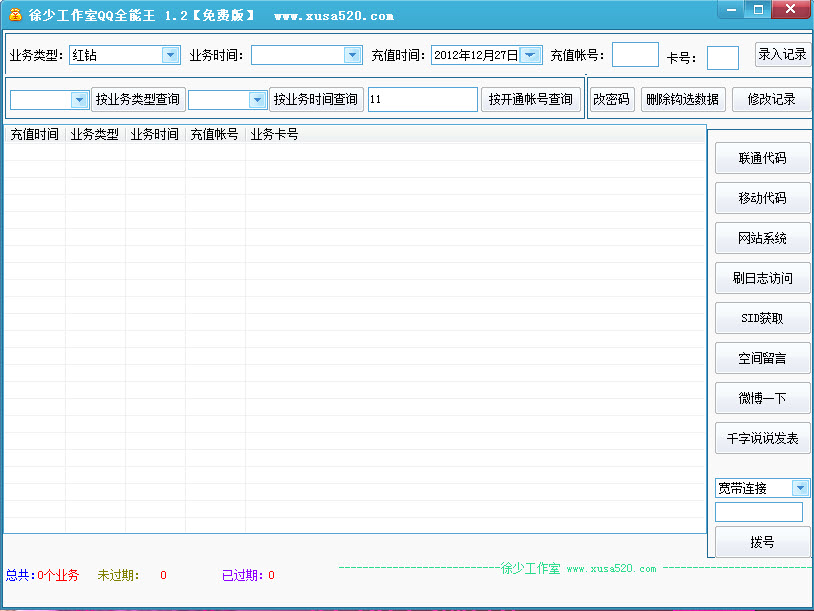Click 按开通帐号查询 button

531,99
